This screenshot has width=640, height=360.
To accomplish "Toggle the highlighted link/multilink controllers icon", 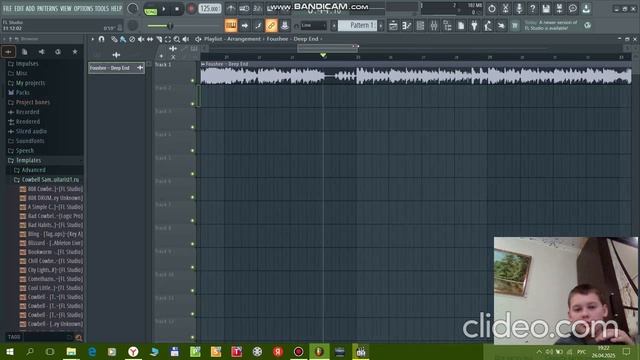I will 271,26.
